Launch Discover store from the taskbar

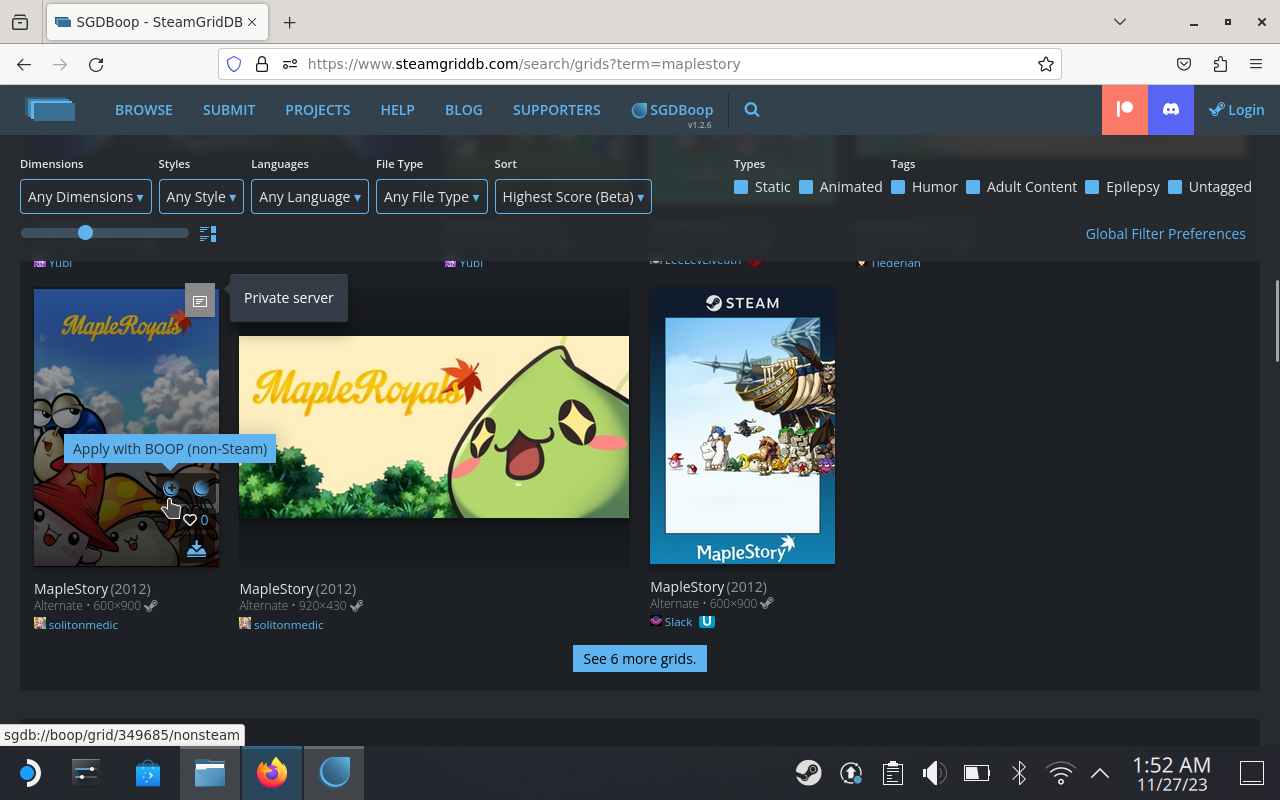(x=148, y=773)
